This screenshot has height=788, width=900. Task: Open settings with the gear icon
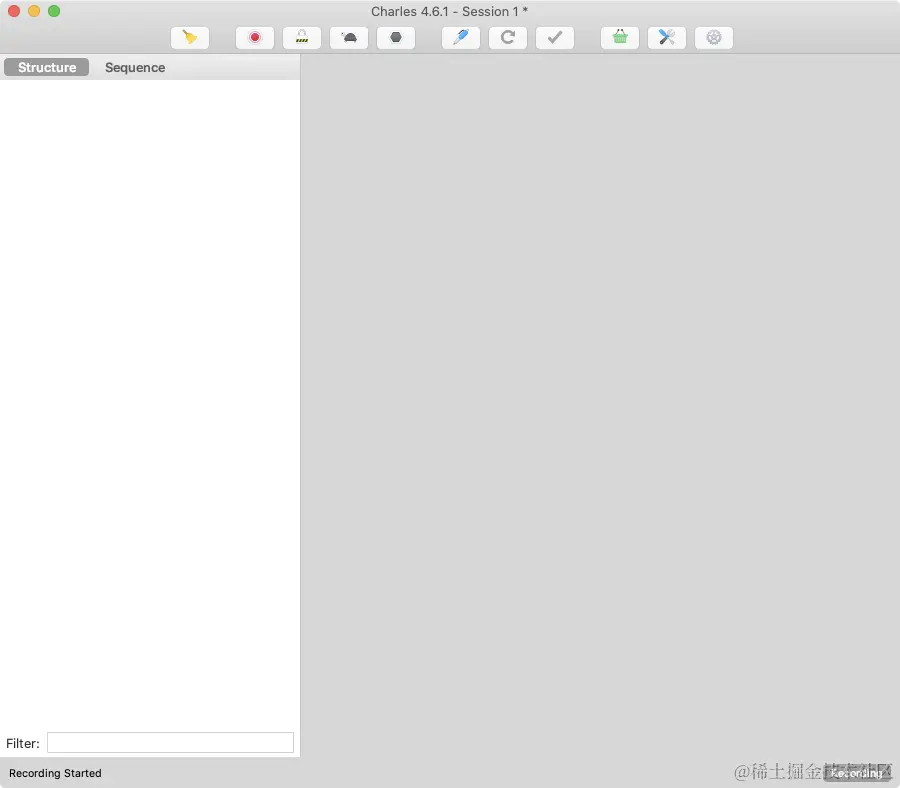click(714, 38)
